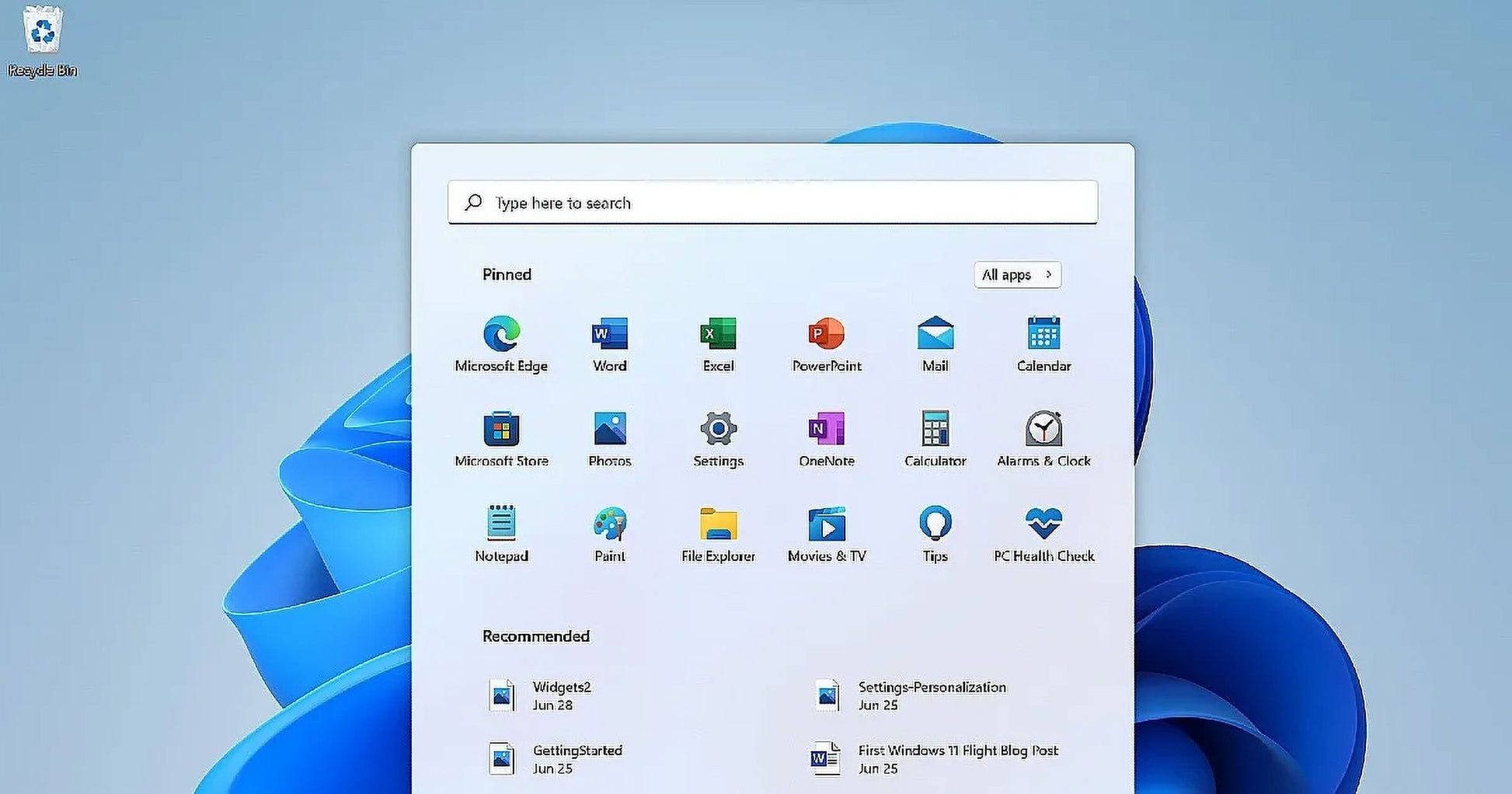
Task: Open the GettingStarted recommended image
Action: click(556, 759)
